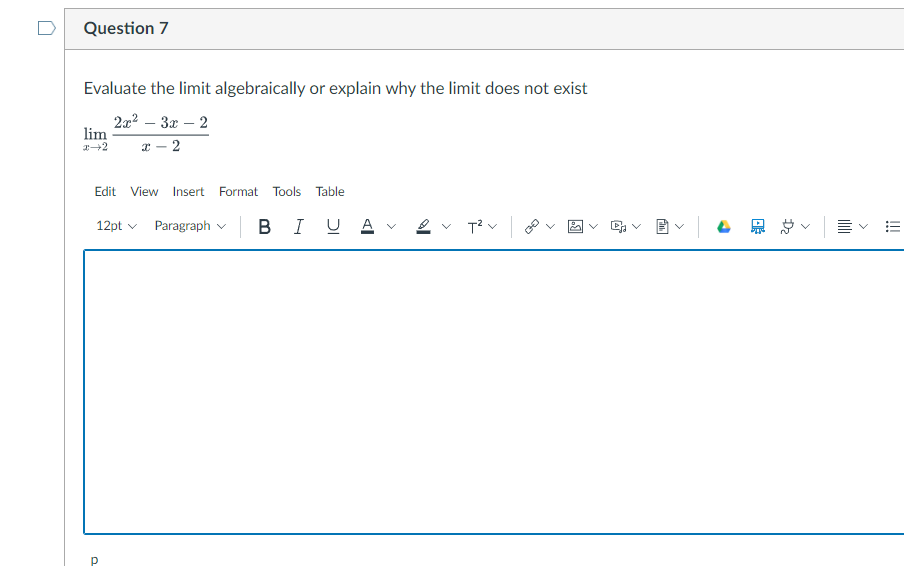Open the Paragraph block format dropdown

(190, 226)
